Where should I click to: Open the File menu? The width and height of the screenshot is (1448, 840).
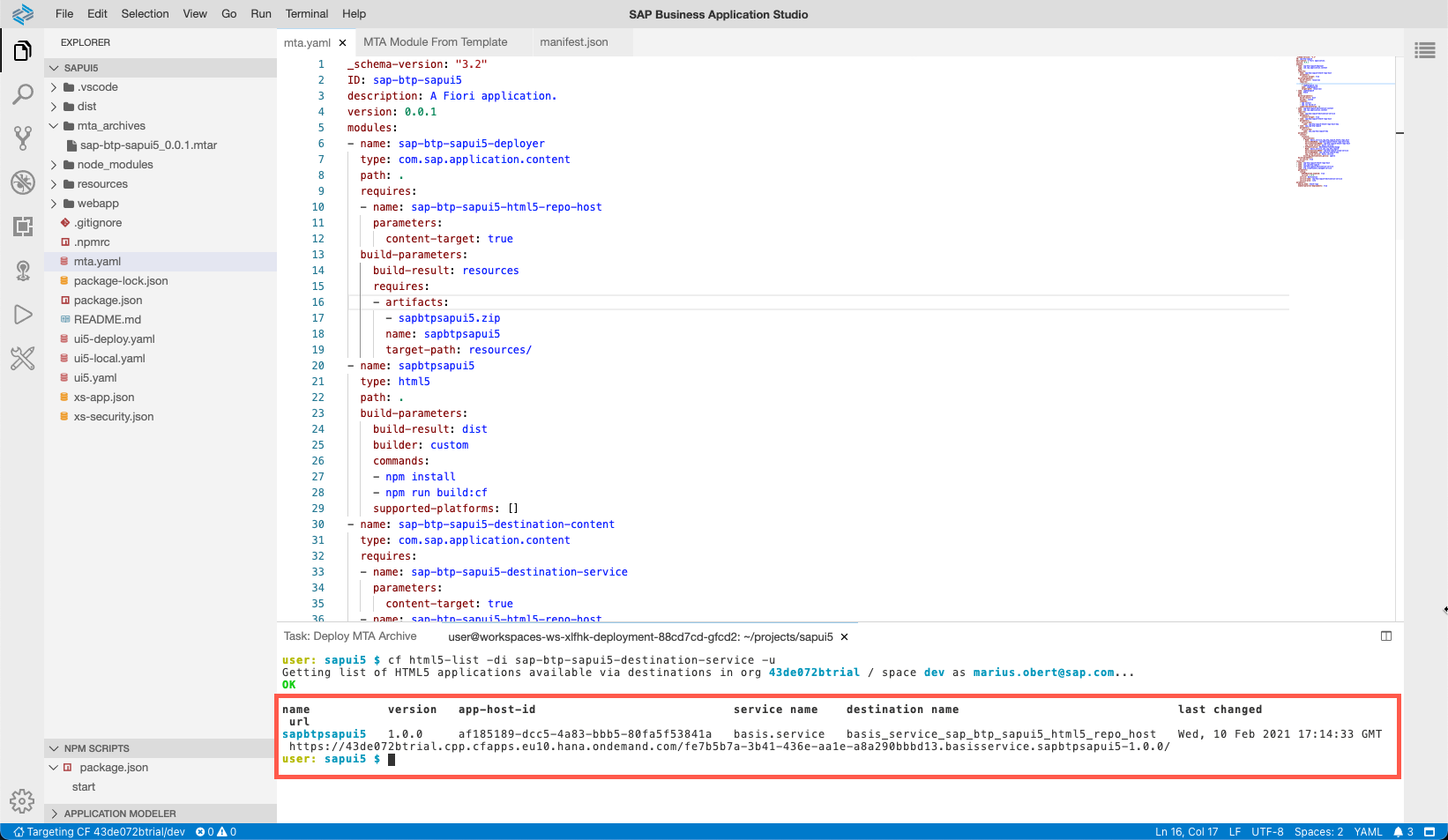[64, 14]
